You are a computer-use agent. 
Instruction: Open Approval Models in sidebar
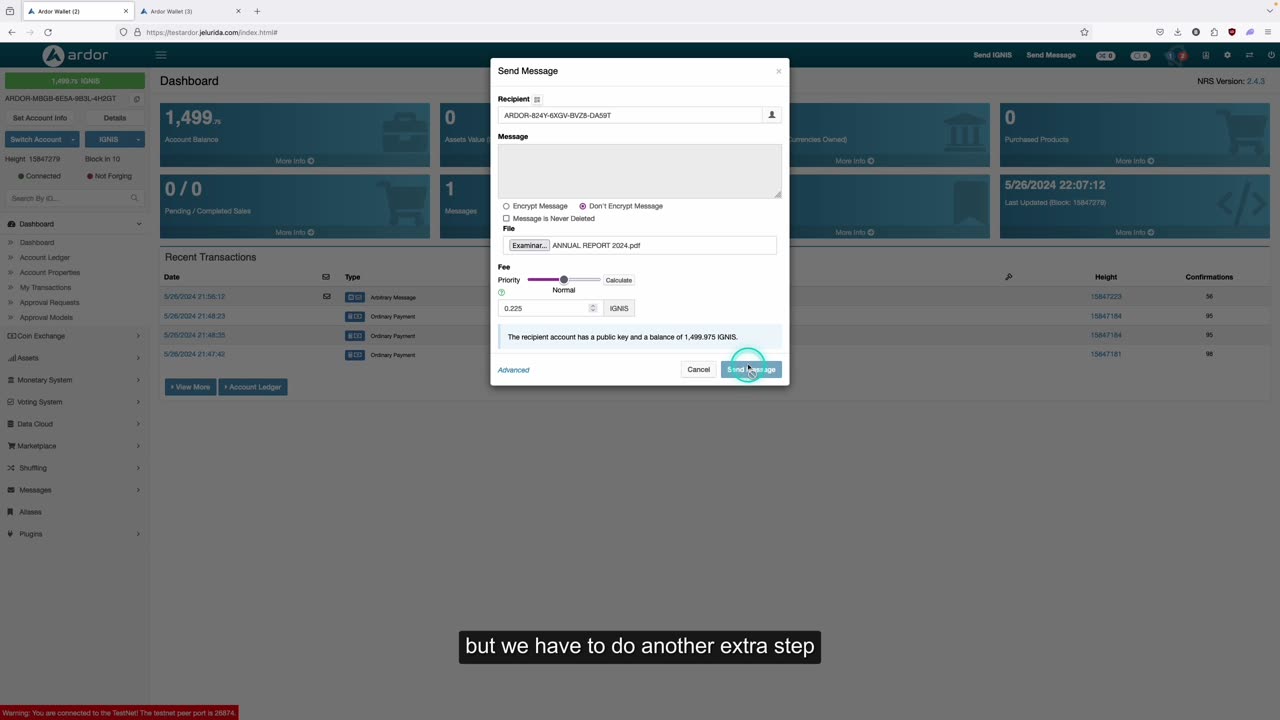coord(46,317)
